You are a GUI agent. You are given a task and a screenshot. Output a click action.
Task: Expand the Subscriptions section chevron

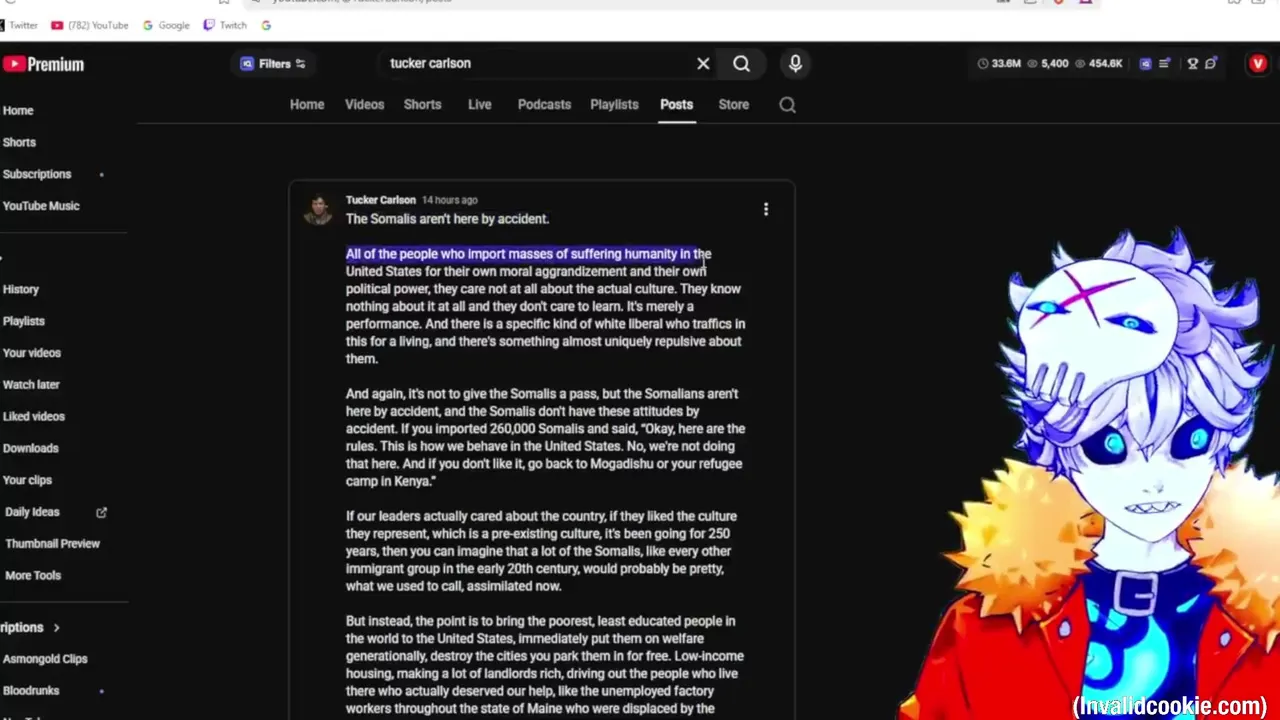[x=56, y=628]
